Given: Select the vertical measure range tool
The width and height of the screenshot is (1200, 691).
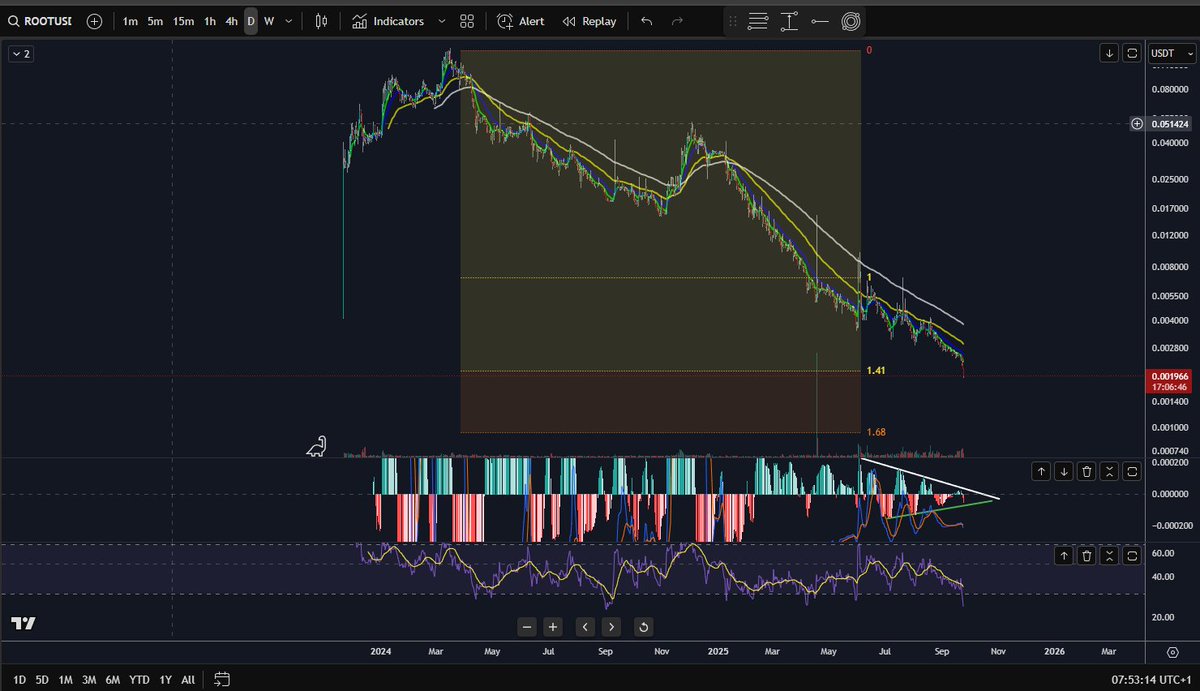Looking at the screenshot, I should [790, 21].
